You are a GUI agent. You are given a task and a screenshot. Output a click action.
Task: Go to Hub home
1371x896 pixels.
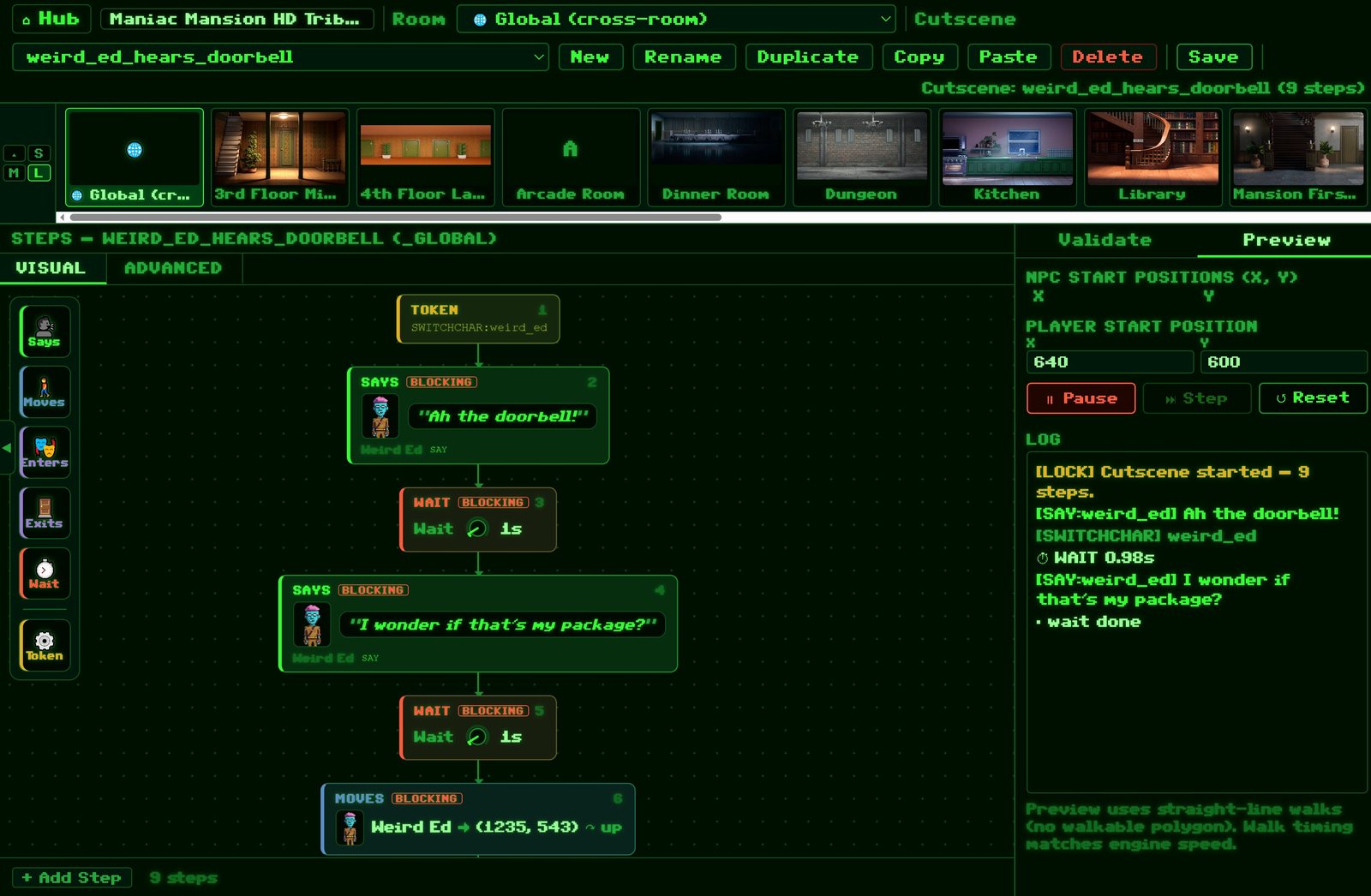click(x=51, y=19)
